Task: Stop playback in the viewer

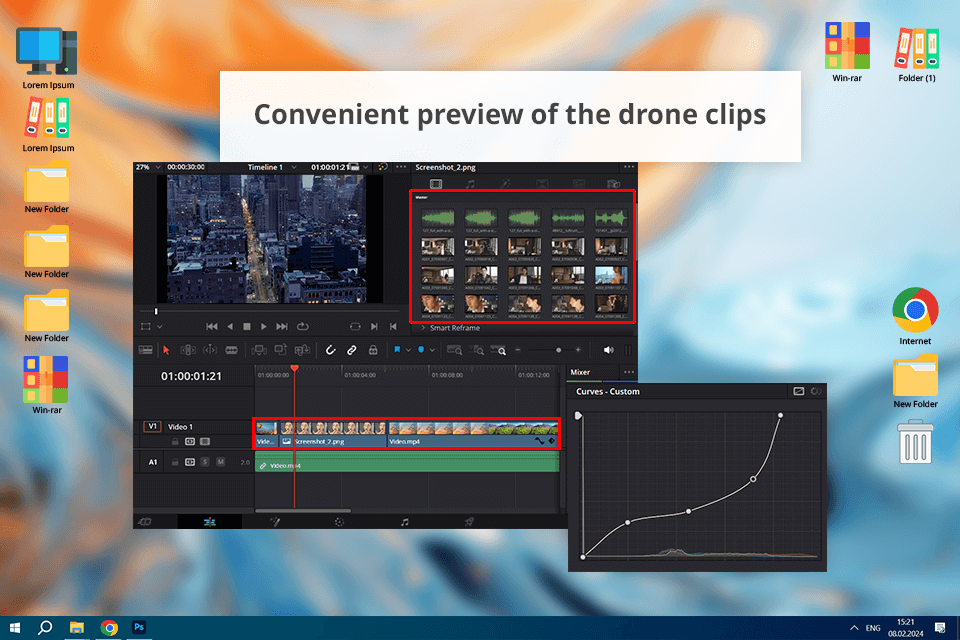Action: click(x=247, y=327)
